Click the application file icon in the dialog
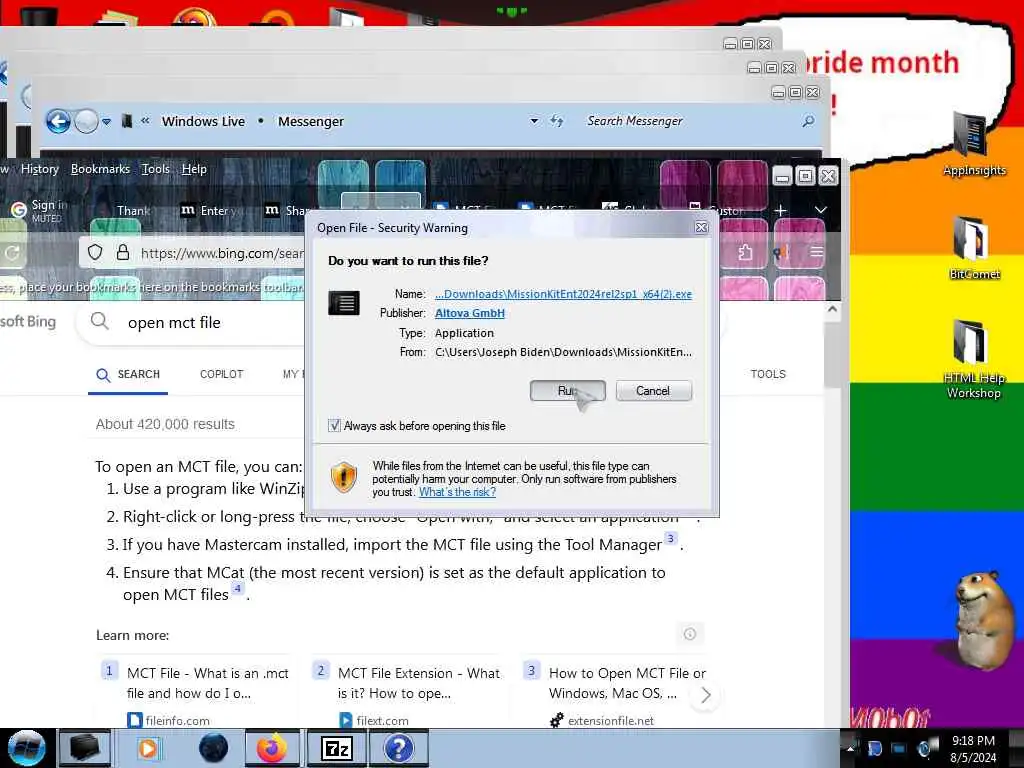Screen dimensions: 1024x768 344,303
